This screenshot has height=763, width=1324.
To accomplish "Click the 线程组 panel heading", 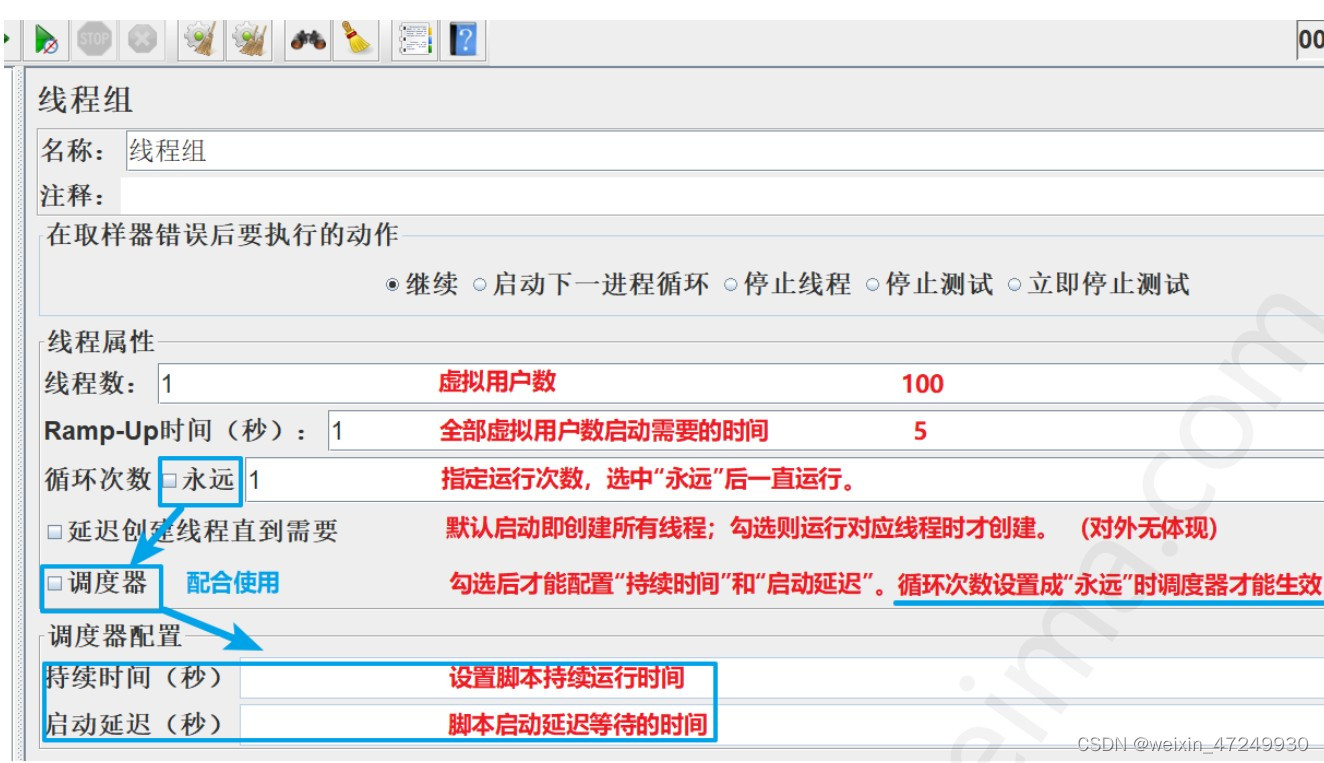I will (85, 100).
